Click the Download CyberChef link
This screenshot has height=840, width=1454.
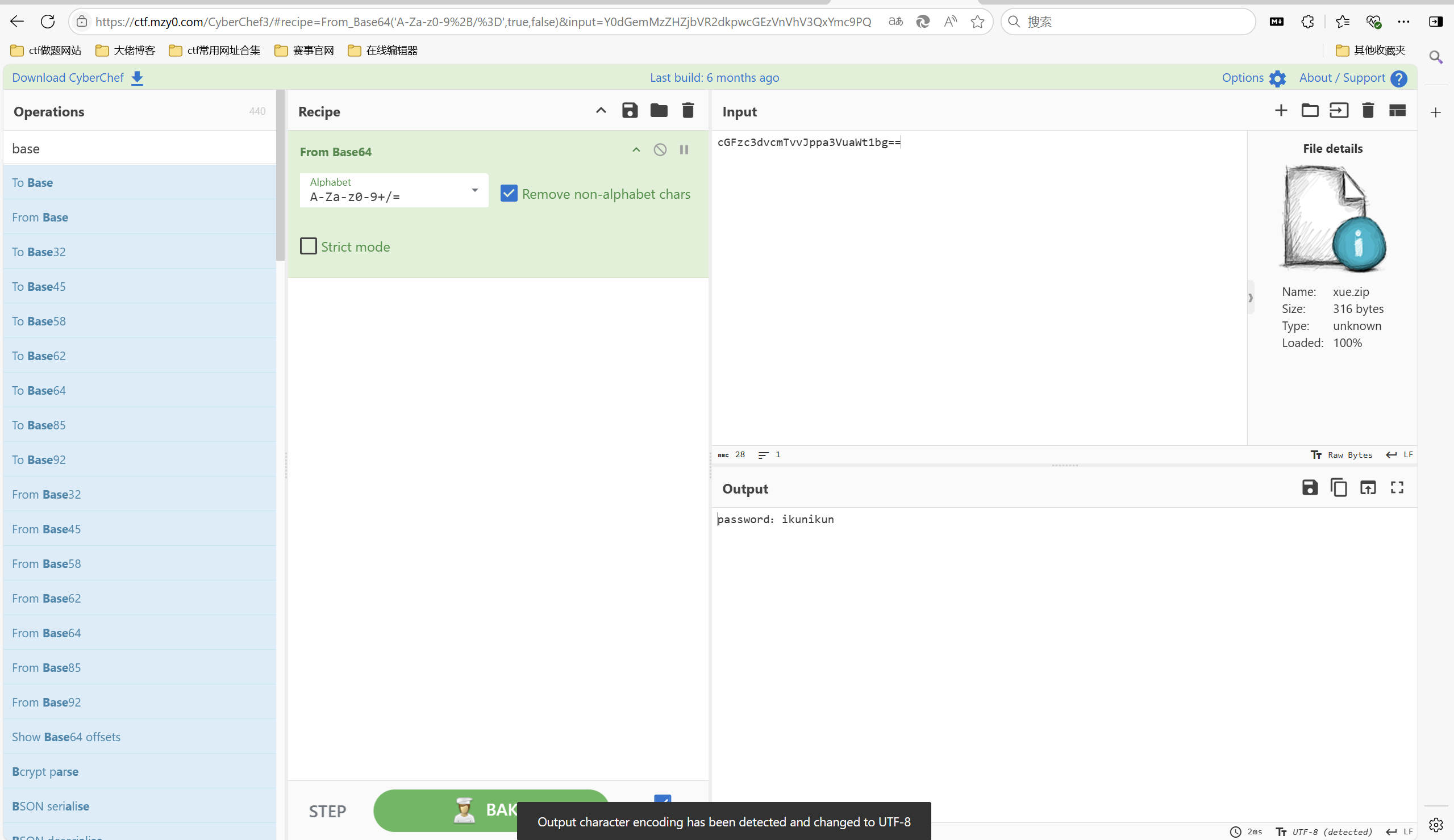coord(78,78)
